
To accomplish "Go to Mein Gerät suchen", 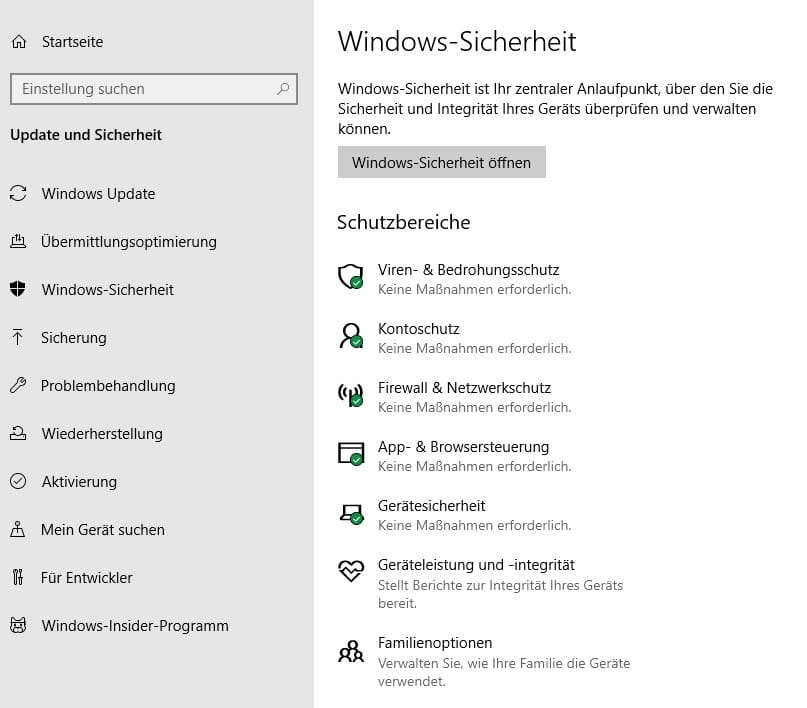I will tap(102, 530).
